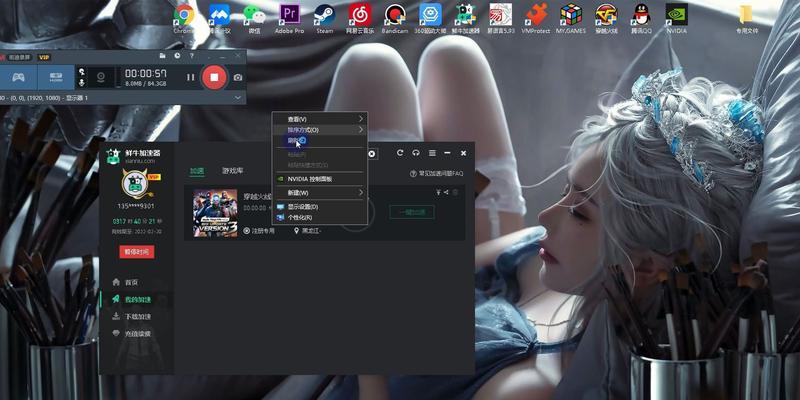Expand the 排序方式(O) submenu

click(x=320, y=130)
